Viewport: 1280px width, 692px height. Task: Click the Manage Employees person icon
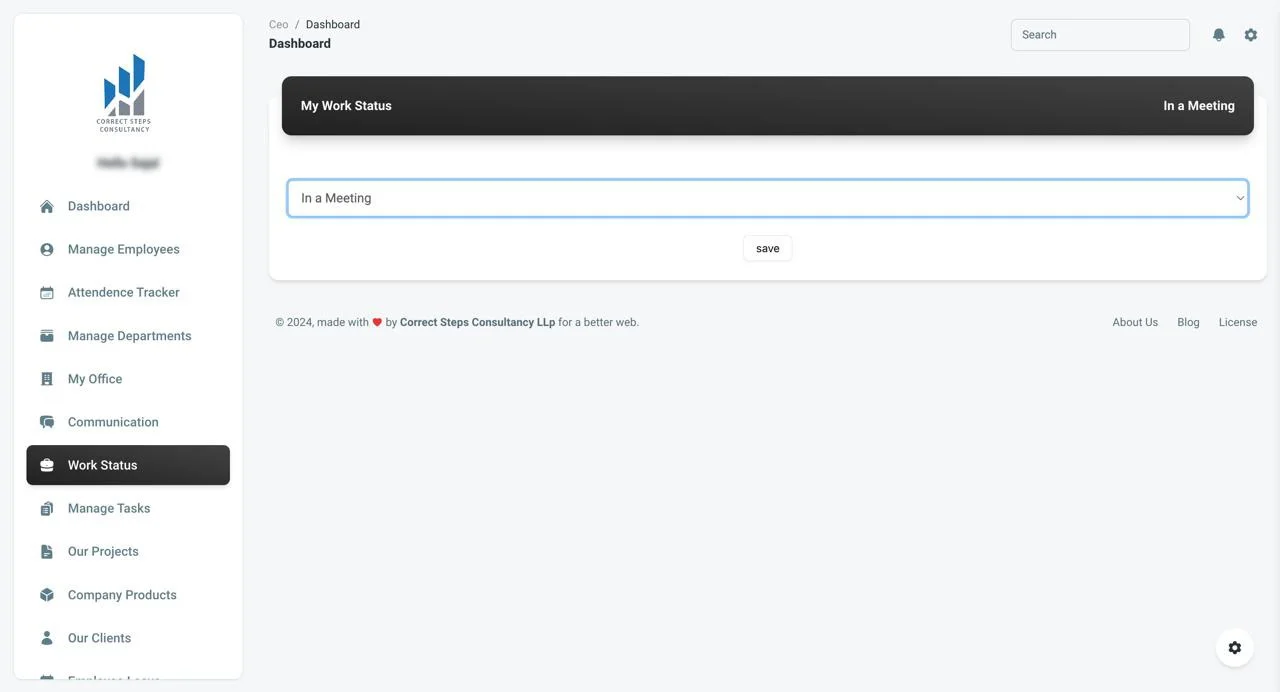point(47,250)
